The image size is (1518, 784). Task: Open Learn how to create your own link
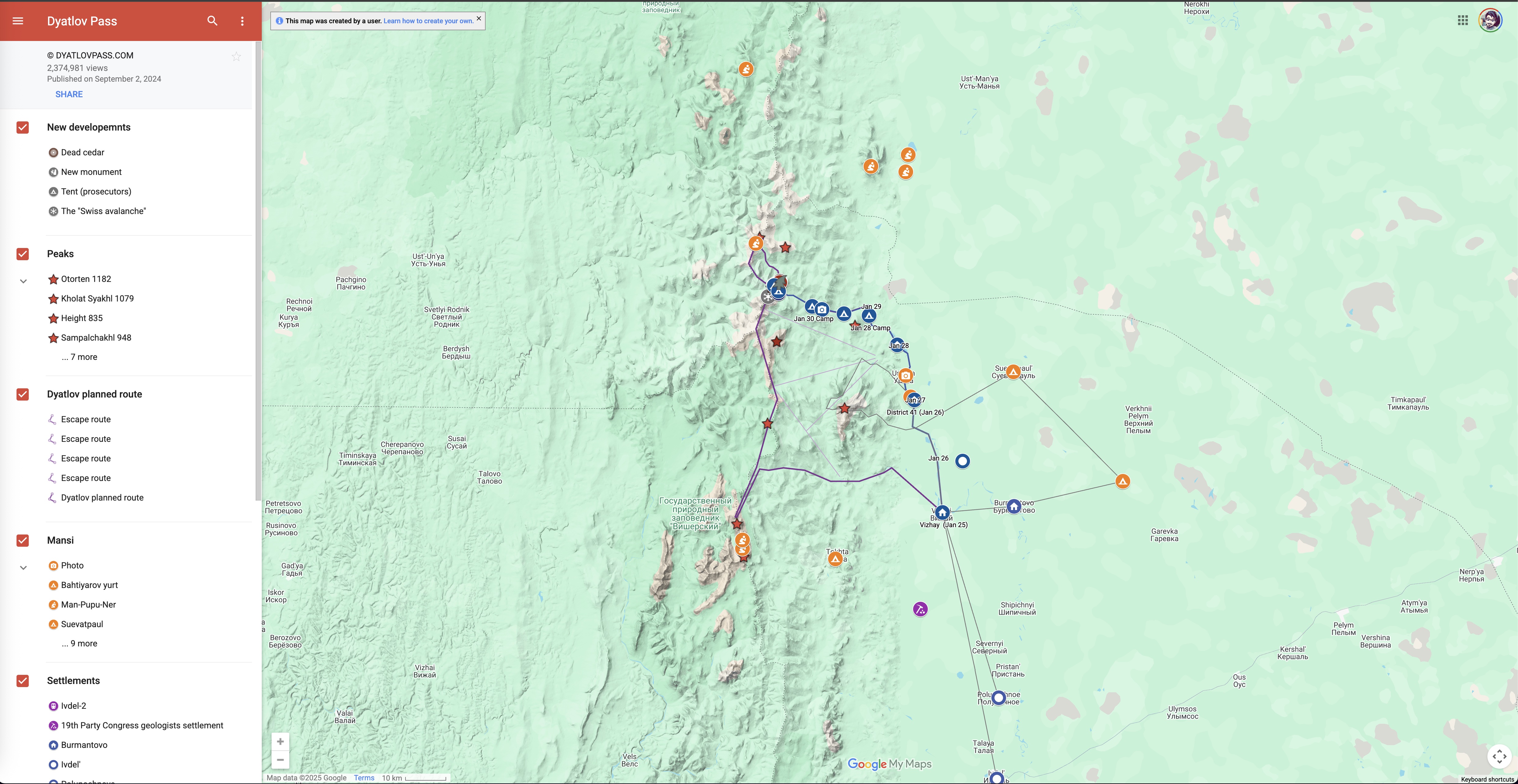(428, 20)
